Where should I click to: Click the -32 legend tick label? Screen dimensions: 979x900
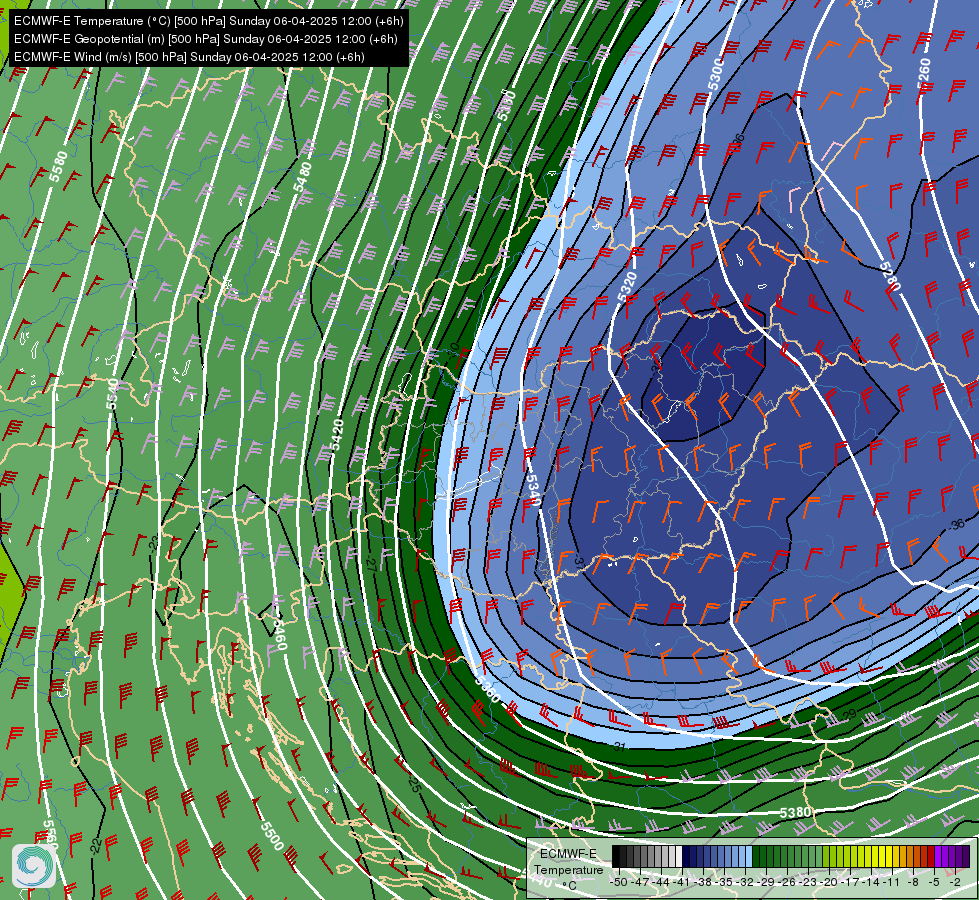coord(745,882)
